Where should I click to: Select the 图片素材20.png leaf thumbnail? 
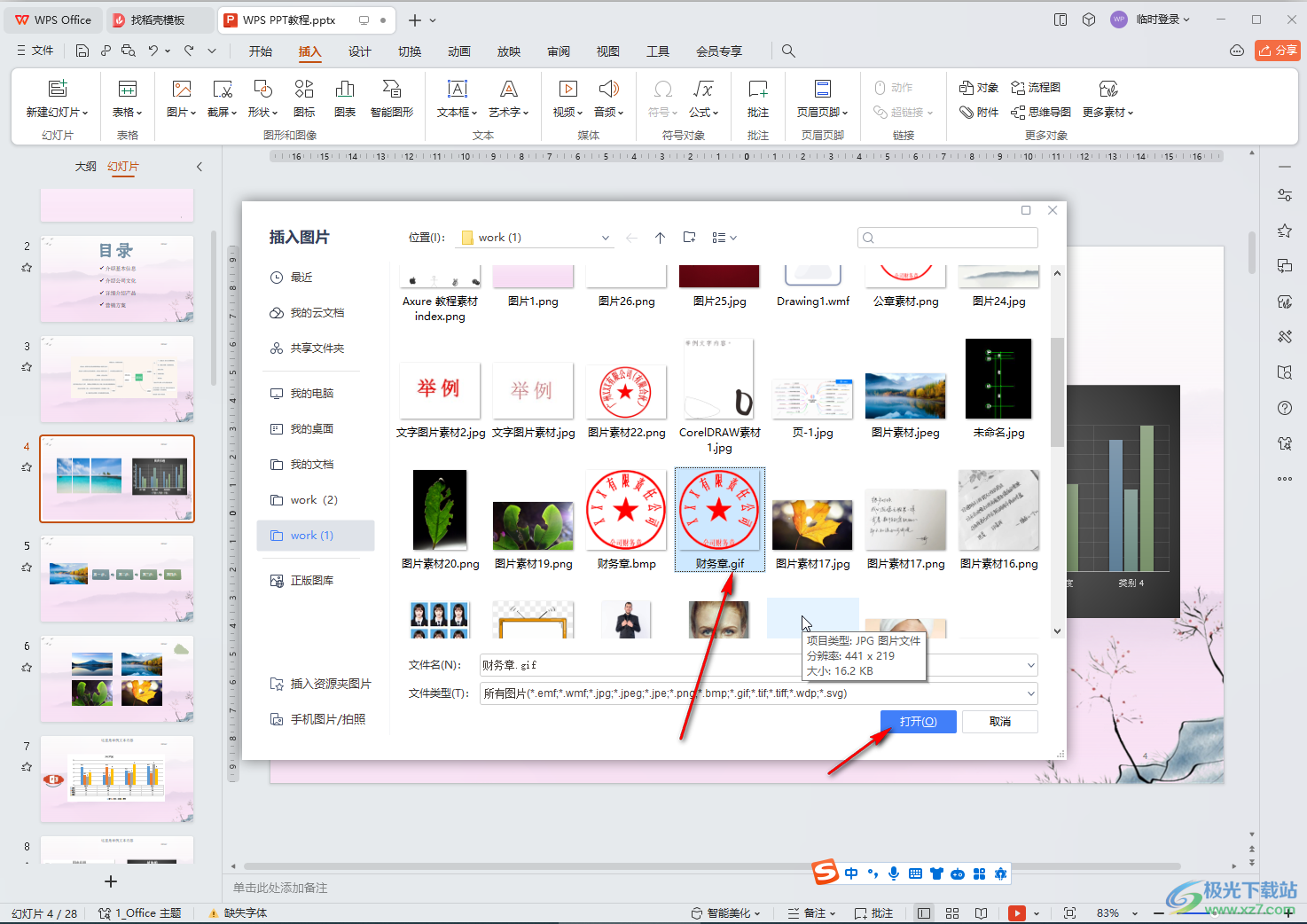coord(440,511)
